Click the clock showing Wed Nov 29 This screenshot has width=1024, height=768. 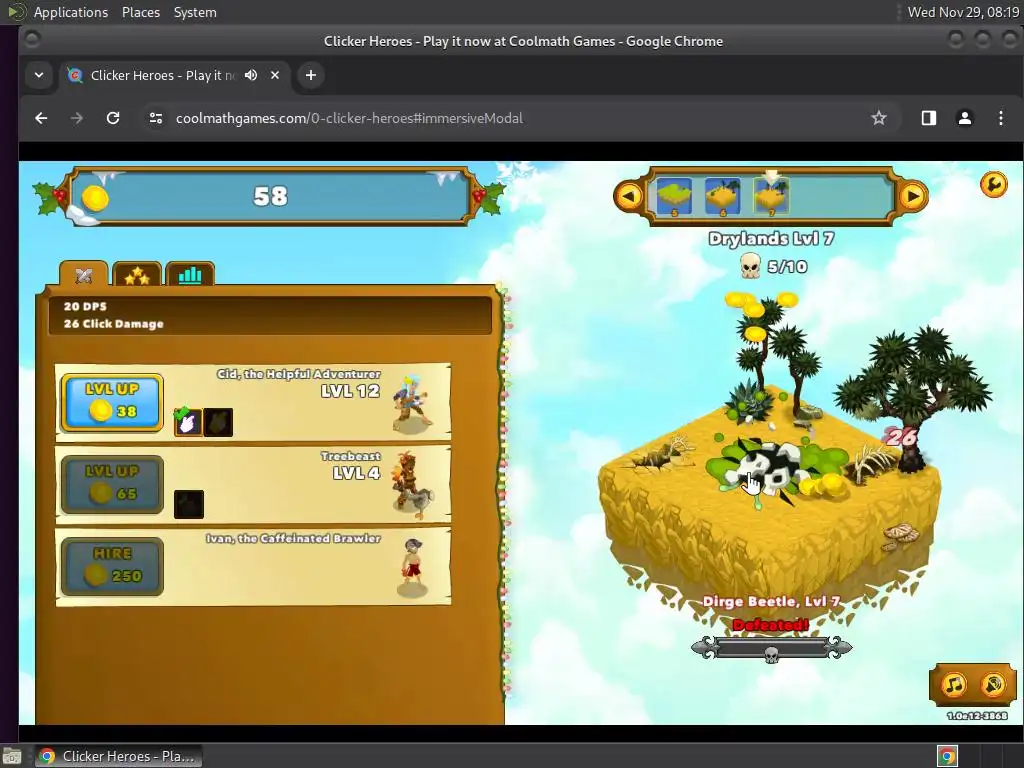tap(963, 12)
